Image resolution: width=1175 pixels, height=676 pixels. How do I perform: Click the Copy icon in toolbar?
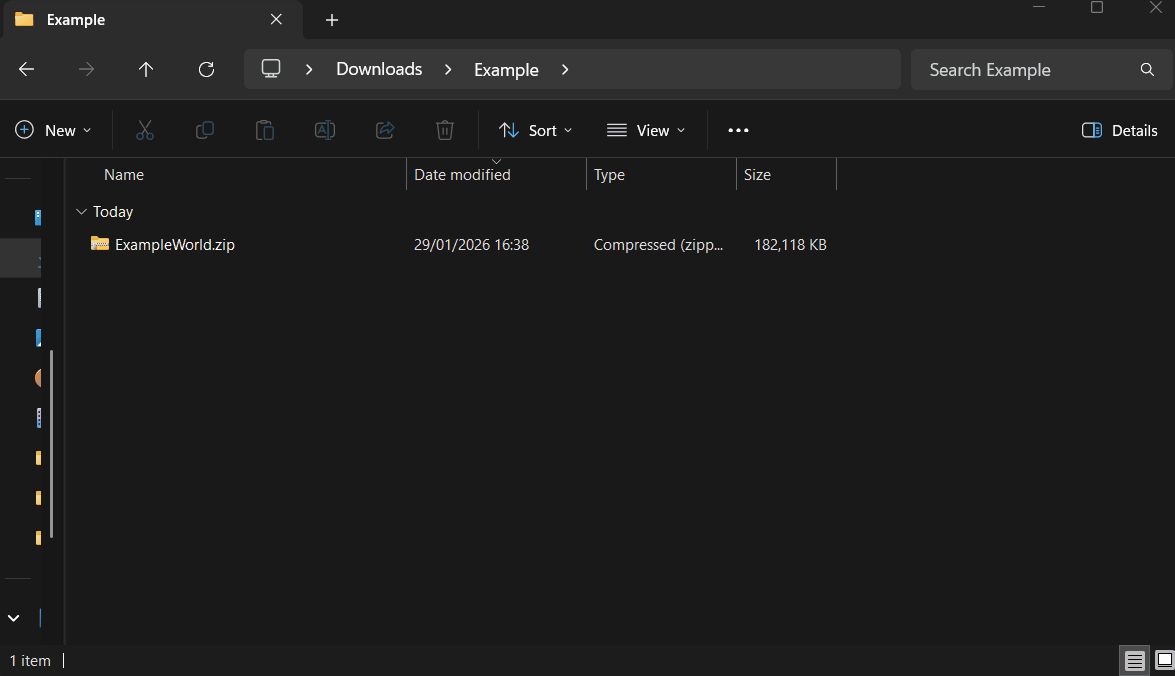click(205, 130)
